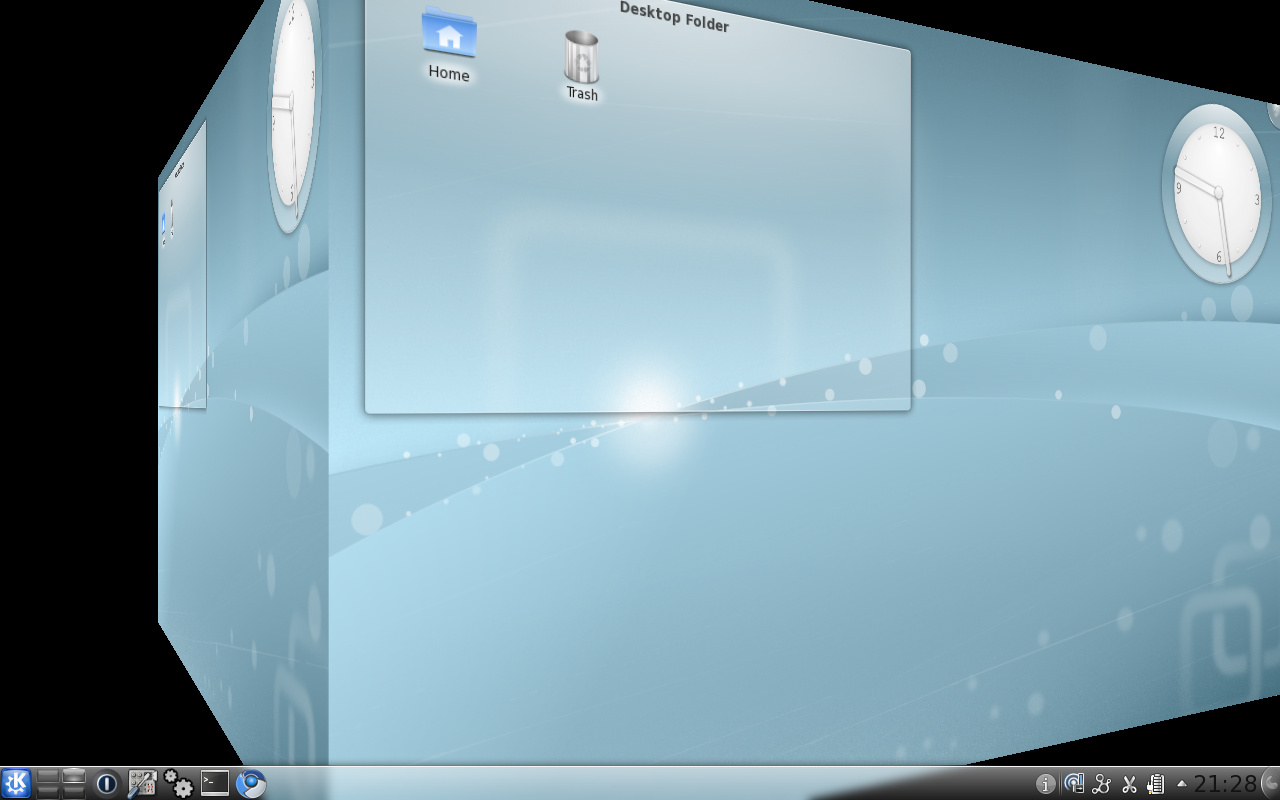Click the round activity switcher icon
The width and height of the screenshot is (1280, 800).
pos(106,783)
